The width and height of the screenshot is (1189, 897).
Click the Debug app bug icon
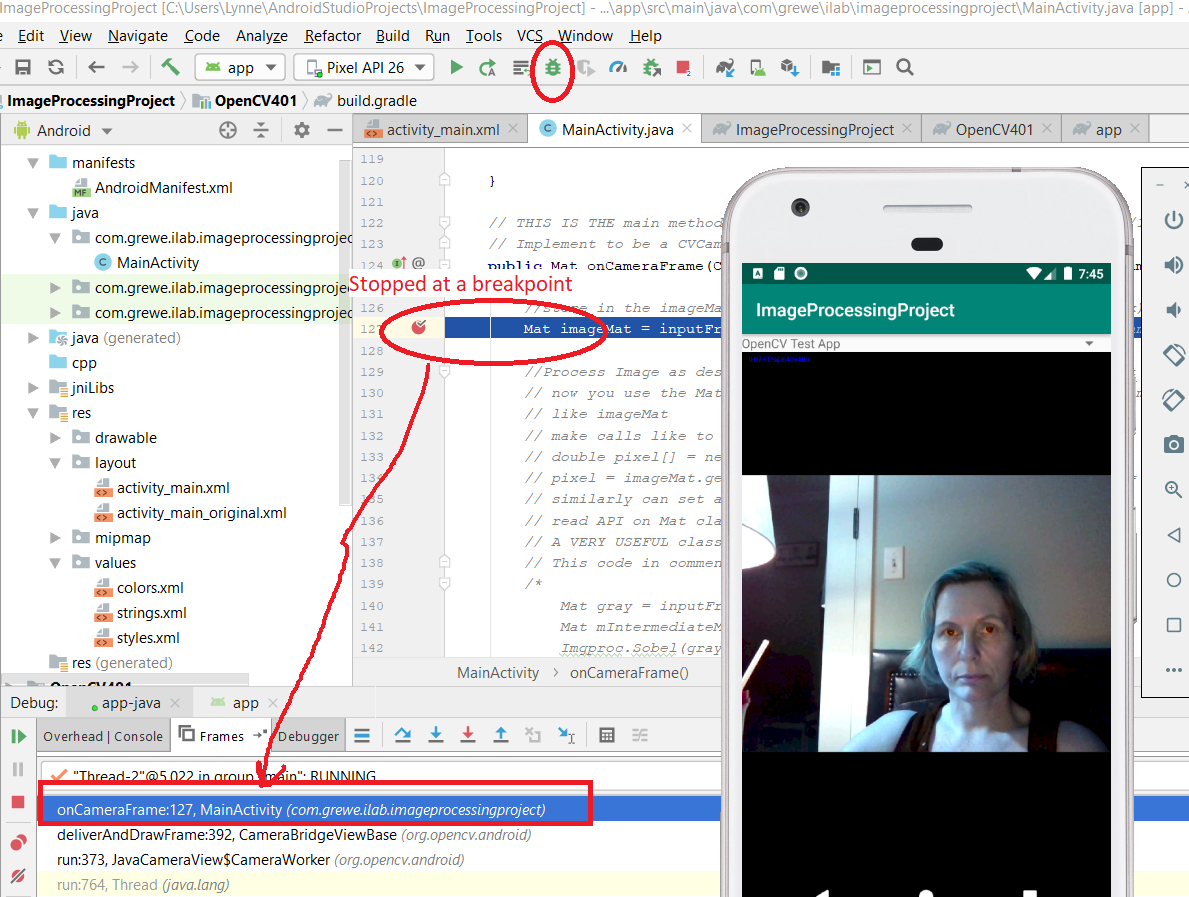(552, 68)
